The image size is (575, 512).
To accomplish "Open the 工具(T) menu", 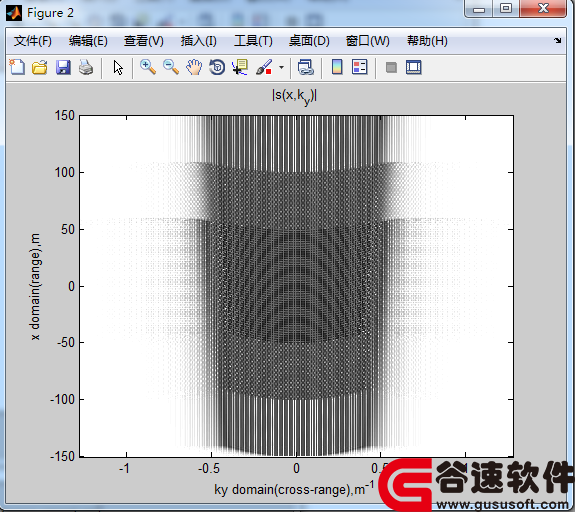I will [253, 41].
